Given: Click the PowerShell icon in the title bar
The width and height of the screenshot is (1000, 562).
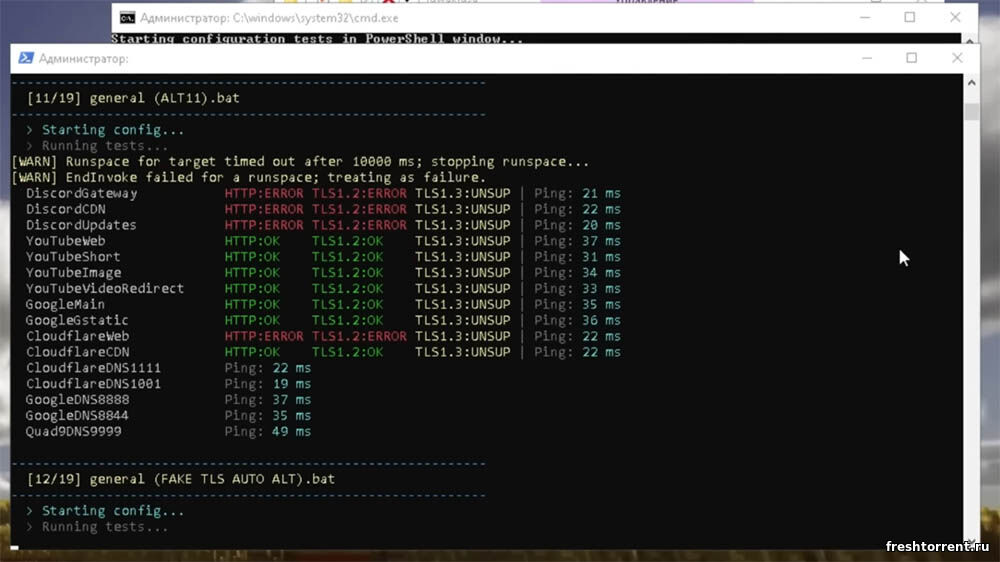Looking at the screenshot, I should click(26, 59).
